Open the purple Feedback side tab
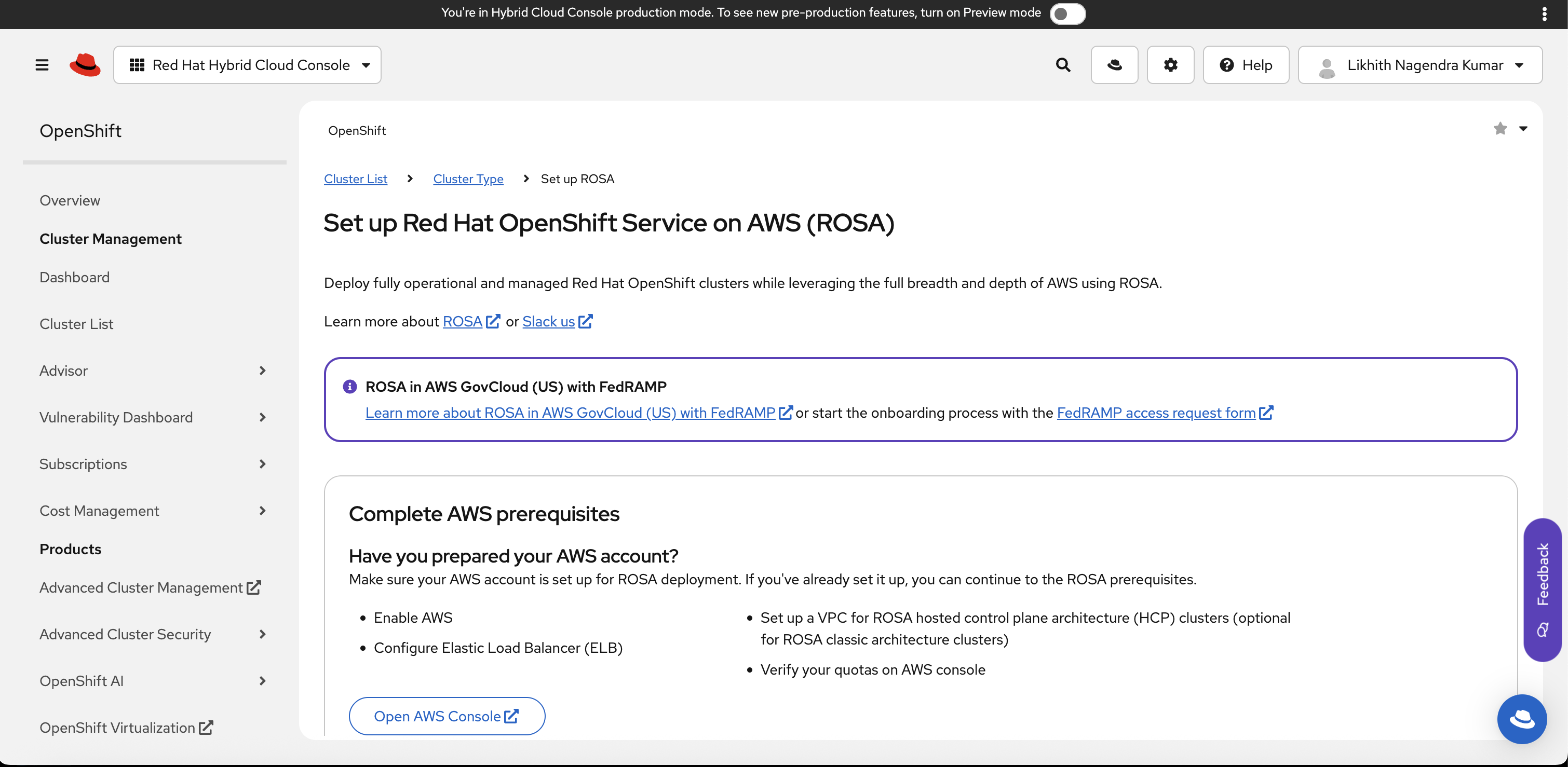 point(1542,589)
